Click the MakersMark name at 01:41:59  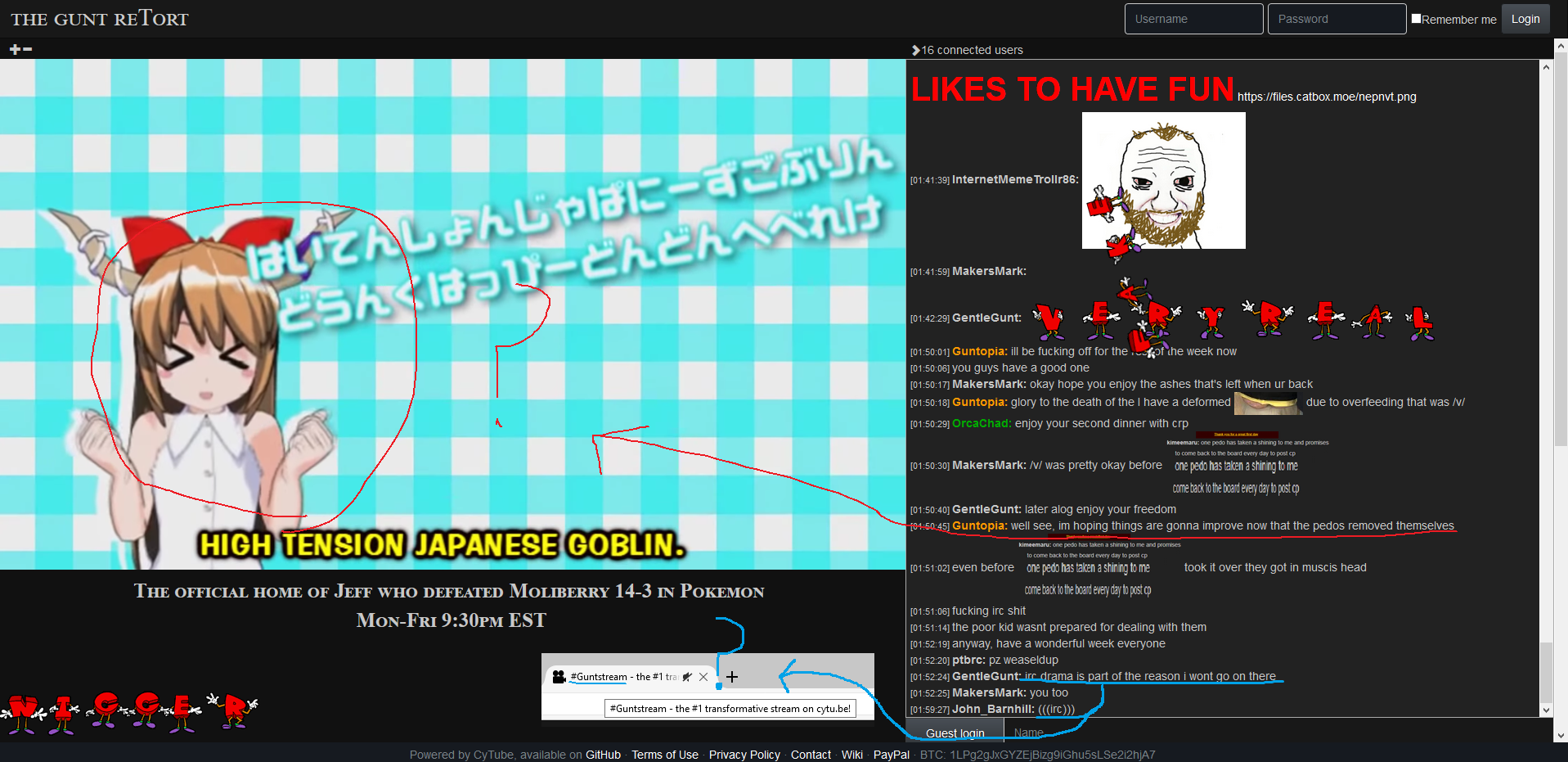(x=989, y=271)
